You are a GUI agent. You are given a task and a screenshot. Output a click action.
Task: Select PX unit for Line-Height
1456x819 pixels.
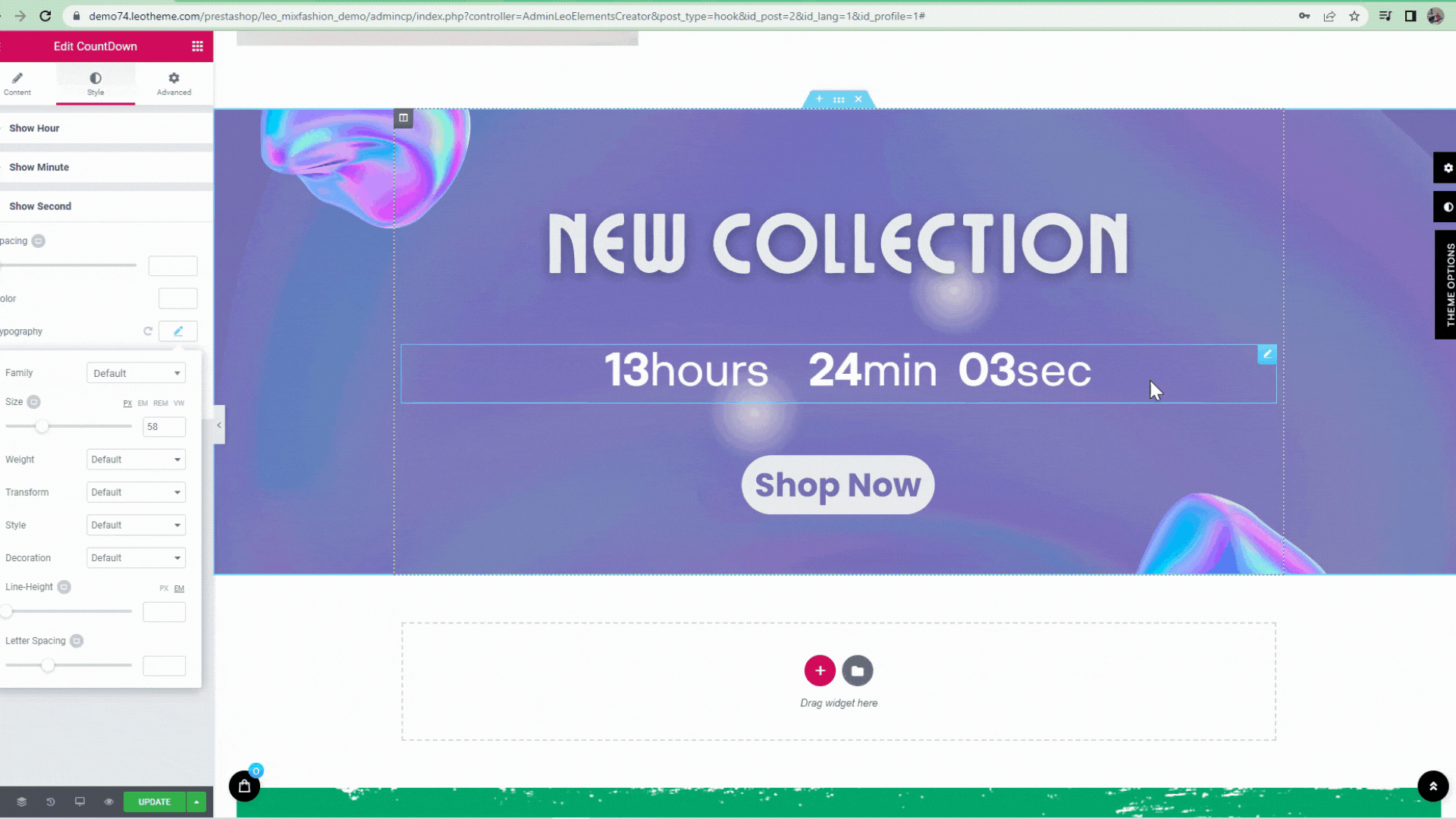point(164,588)
